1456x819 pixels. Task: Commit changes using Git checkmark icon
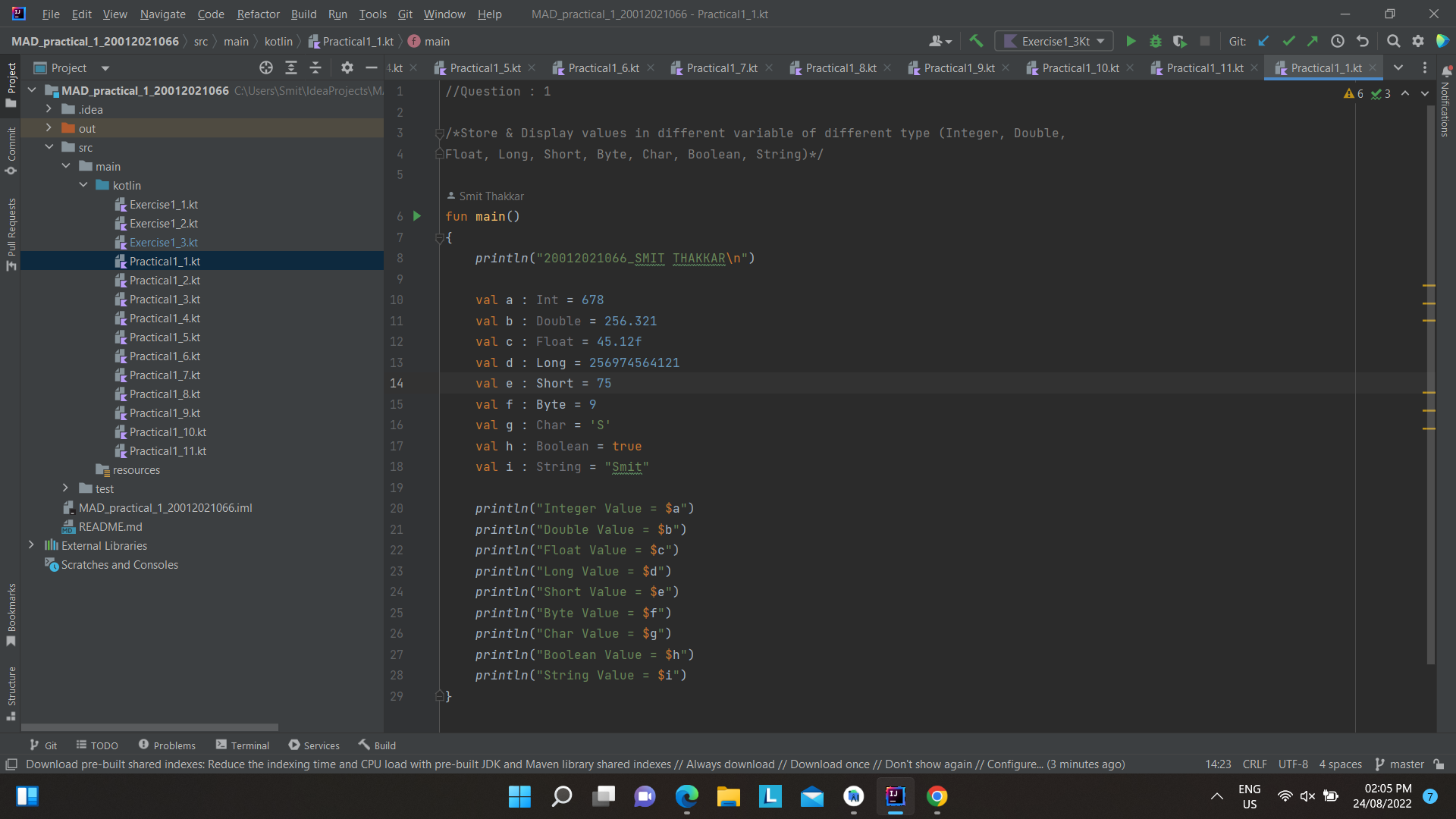coord(1288,42)
